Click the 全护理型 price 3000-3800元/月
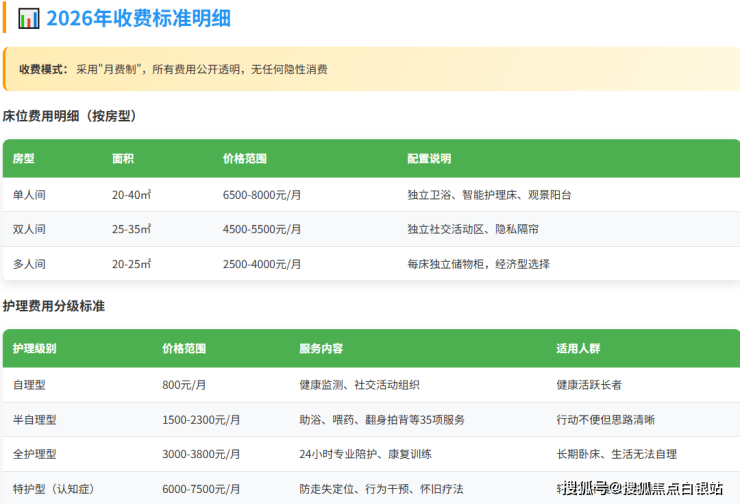Image resolution: width=740 pixels, height=504 pixels. (201, 454)
